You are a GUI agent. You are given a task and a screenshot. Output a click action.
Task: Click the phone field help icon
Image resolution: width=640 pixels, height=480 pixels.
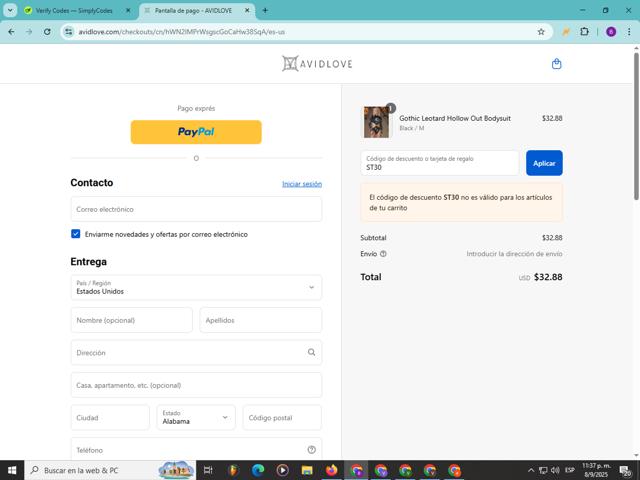(311, 450)
